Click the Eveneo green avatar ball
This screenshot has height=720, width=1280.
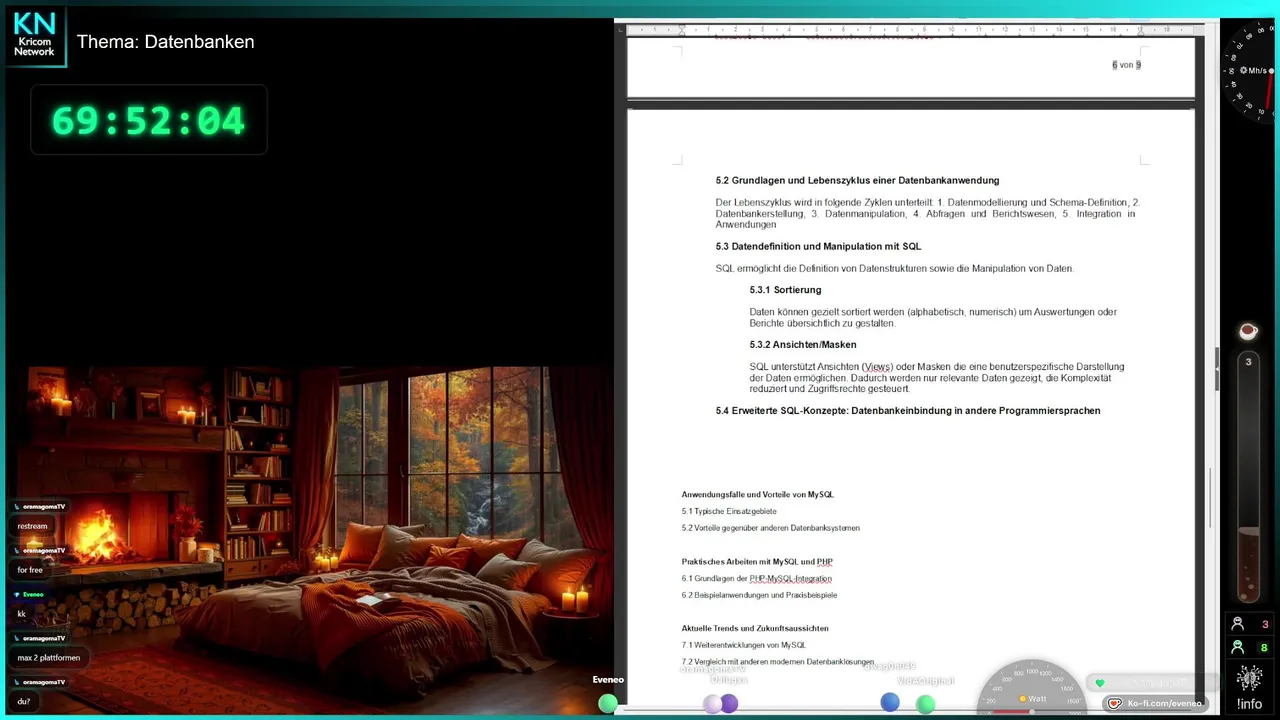point(607,703)
